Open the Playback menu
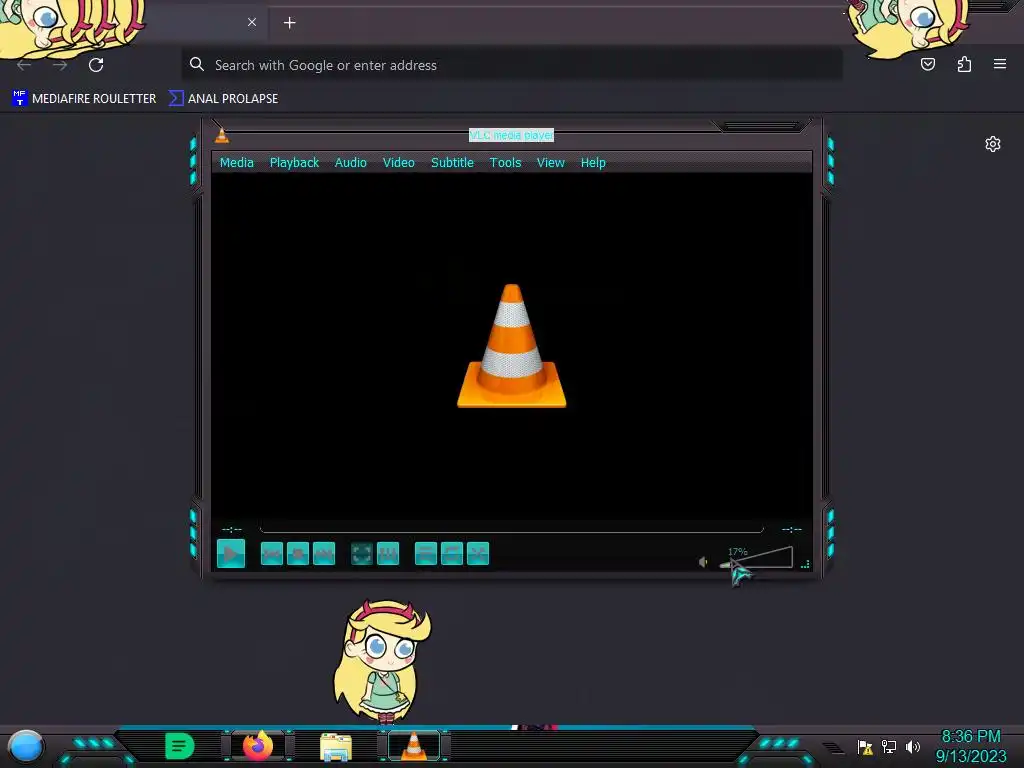1024x768 pixels. [x=295, y=163]
